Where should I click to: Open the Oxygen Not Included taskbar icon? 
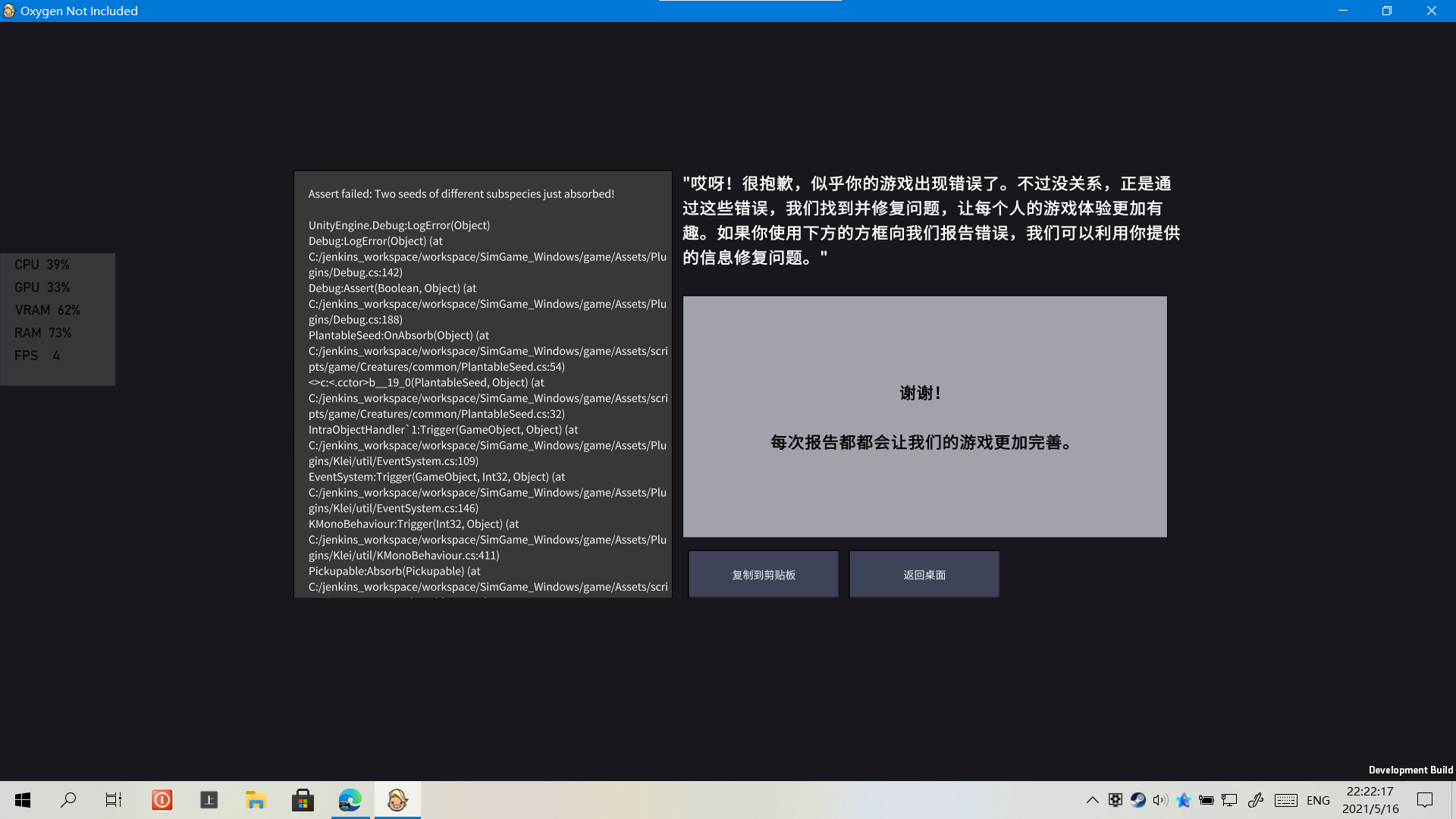pos(397,800)
